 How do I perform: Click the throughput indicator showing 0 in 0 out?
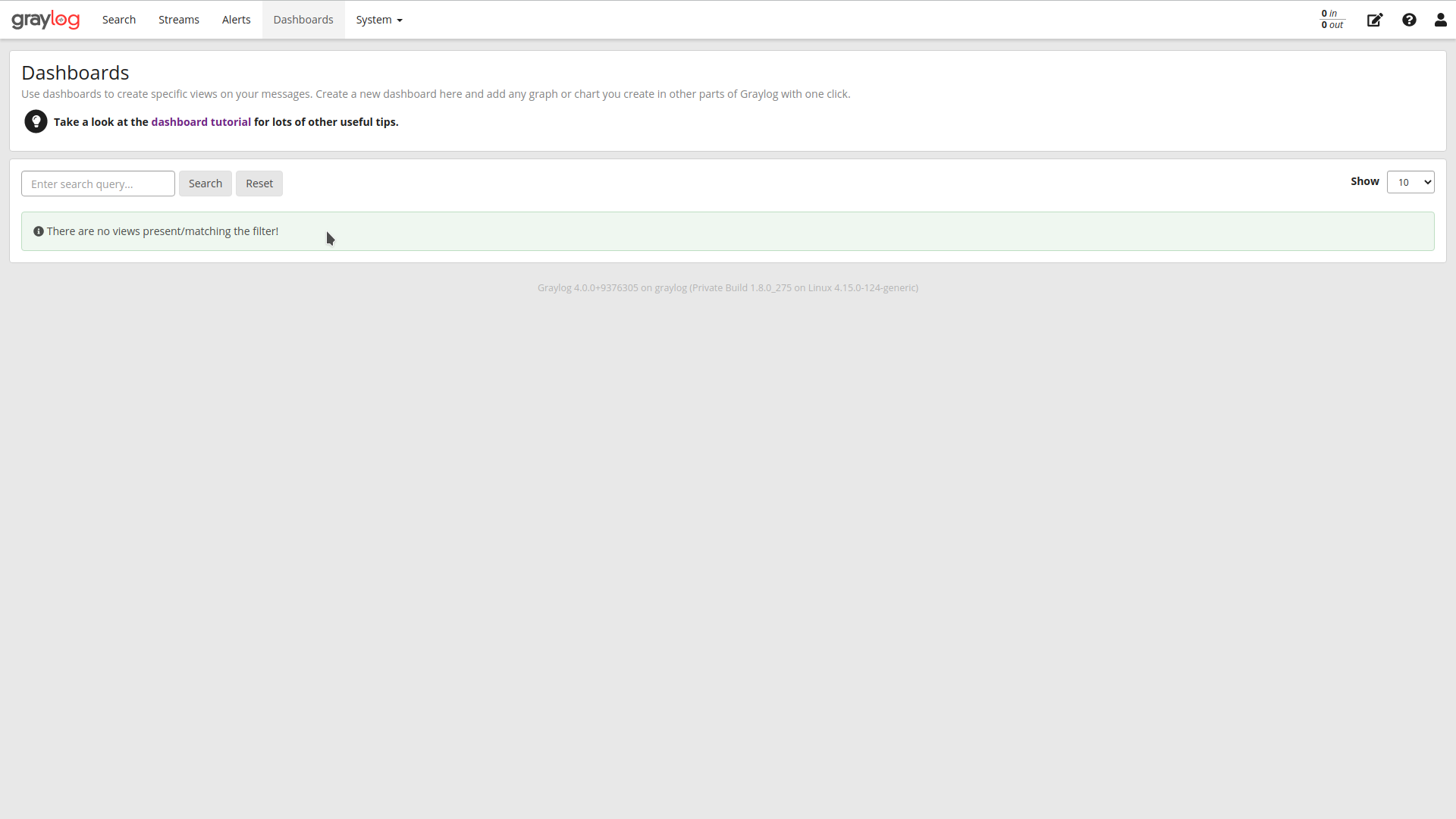pos(1332,19)
